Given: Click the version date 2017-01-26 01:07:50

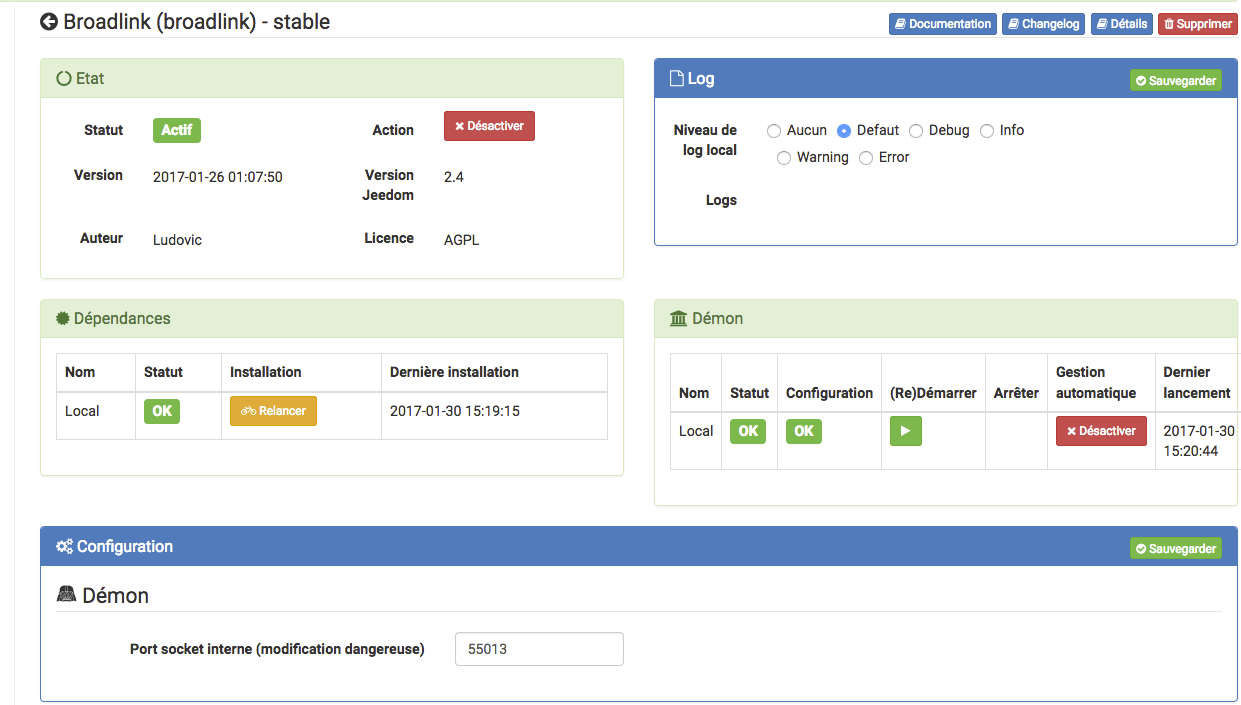Looking at the screenshot, I should (218, 177).
